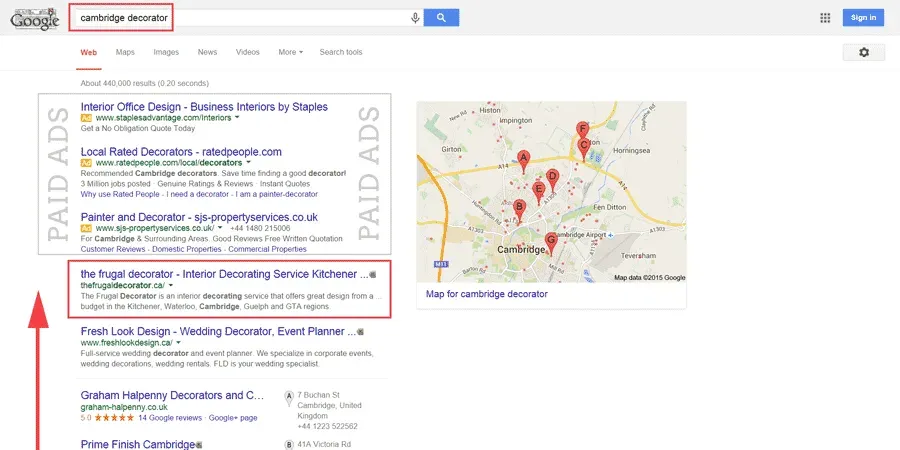The height and width of the screenshot is (450, 900).
Task: Click Map for cambridge decorator link
Action: click(x=487, y=294)
